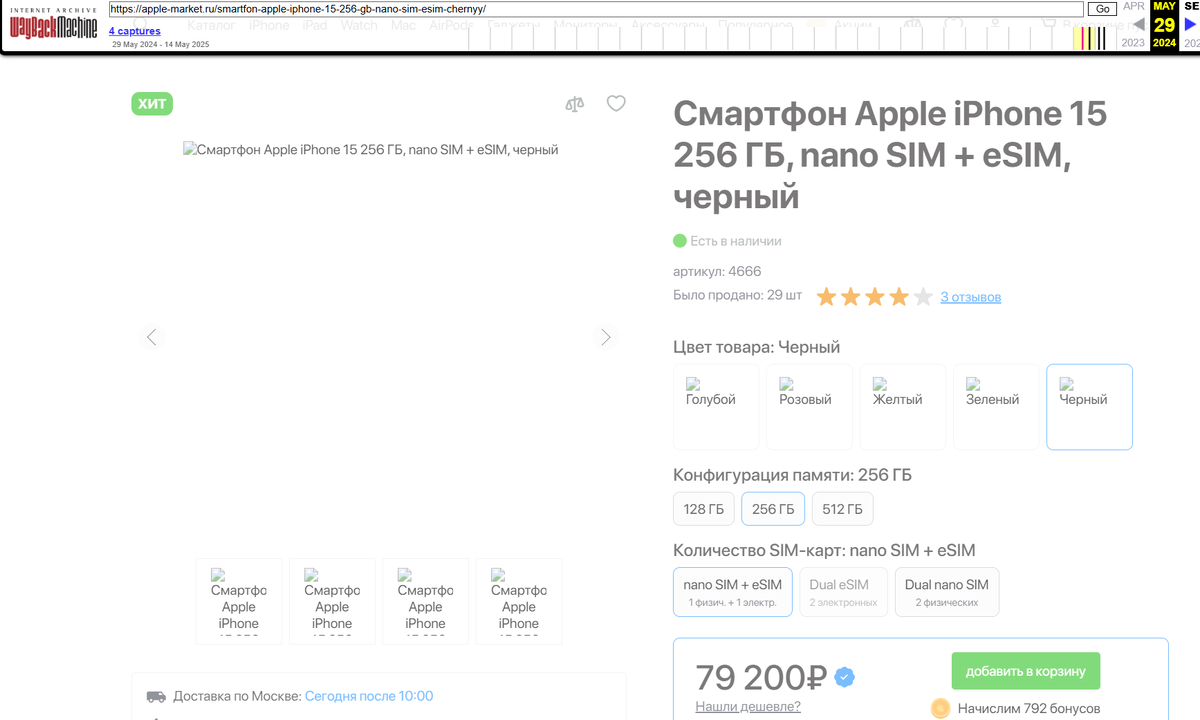Select the 128 ГБ memory option
Image resolution: width=1200 pixels, height=720 pixels.
point(703,508)
